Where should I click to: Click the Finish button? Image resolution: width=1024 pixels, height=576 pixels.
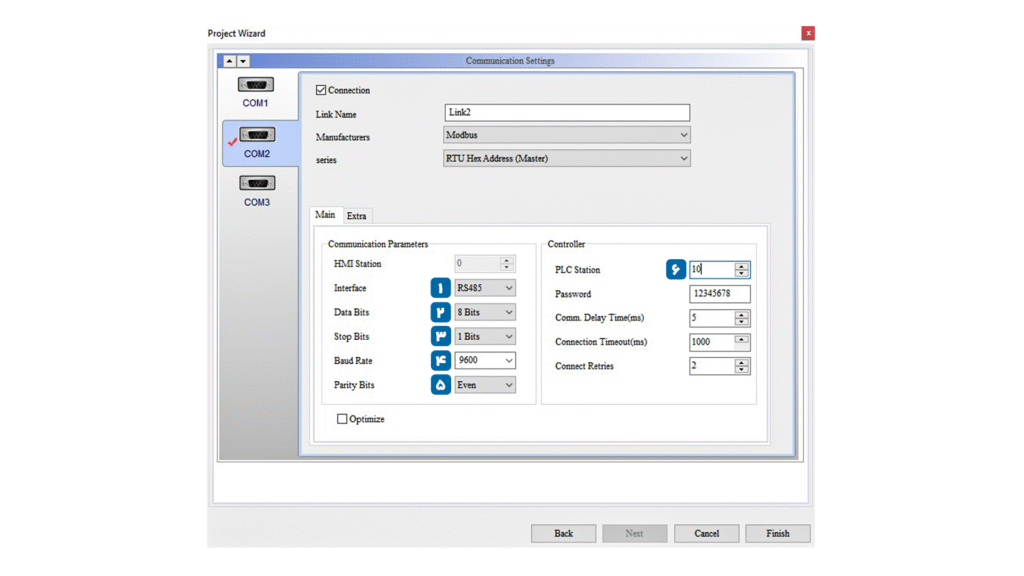(x=777, y=534)
